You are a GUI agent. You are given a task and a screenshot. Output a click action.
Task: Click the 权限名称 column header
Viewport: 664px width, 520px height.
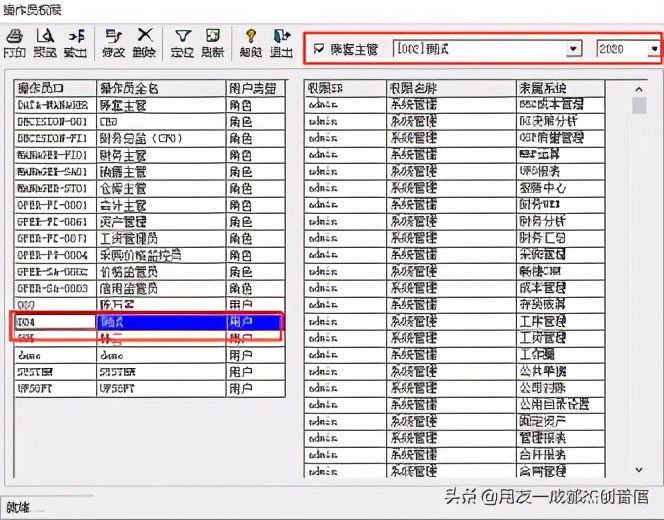click(x=451, y=88)
